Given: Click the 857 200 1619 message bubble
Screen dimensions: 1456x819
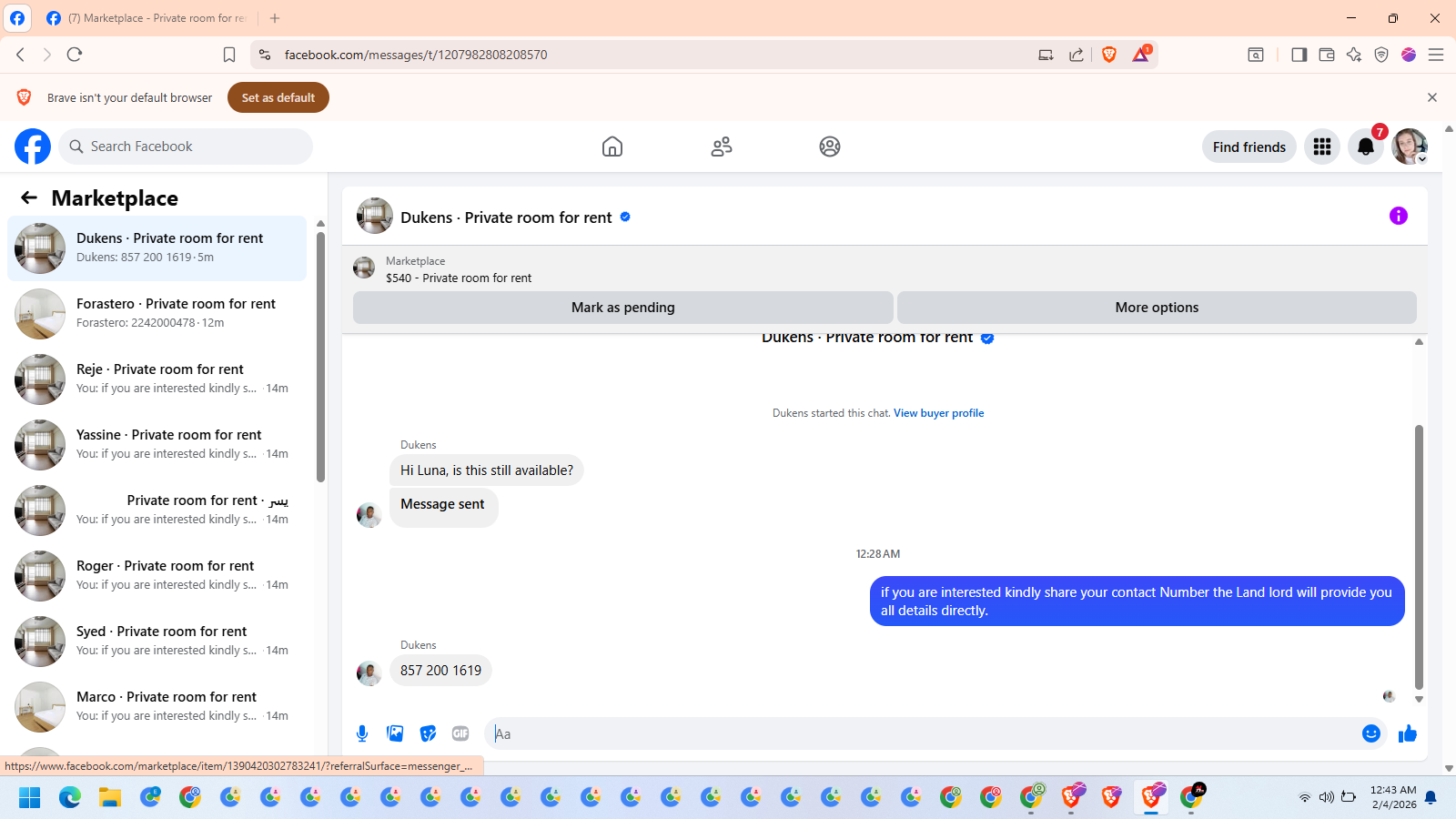Looking at the screenshot, I should click(440, 671).
